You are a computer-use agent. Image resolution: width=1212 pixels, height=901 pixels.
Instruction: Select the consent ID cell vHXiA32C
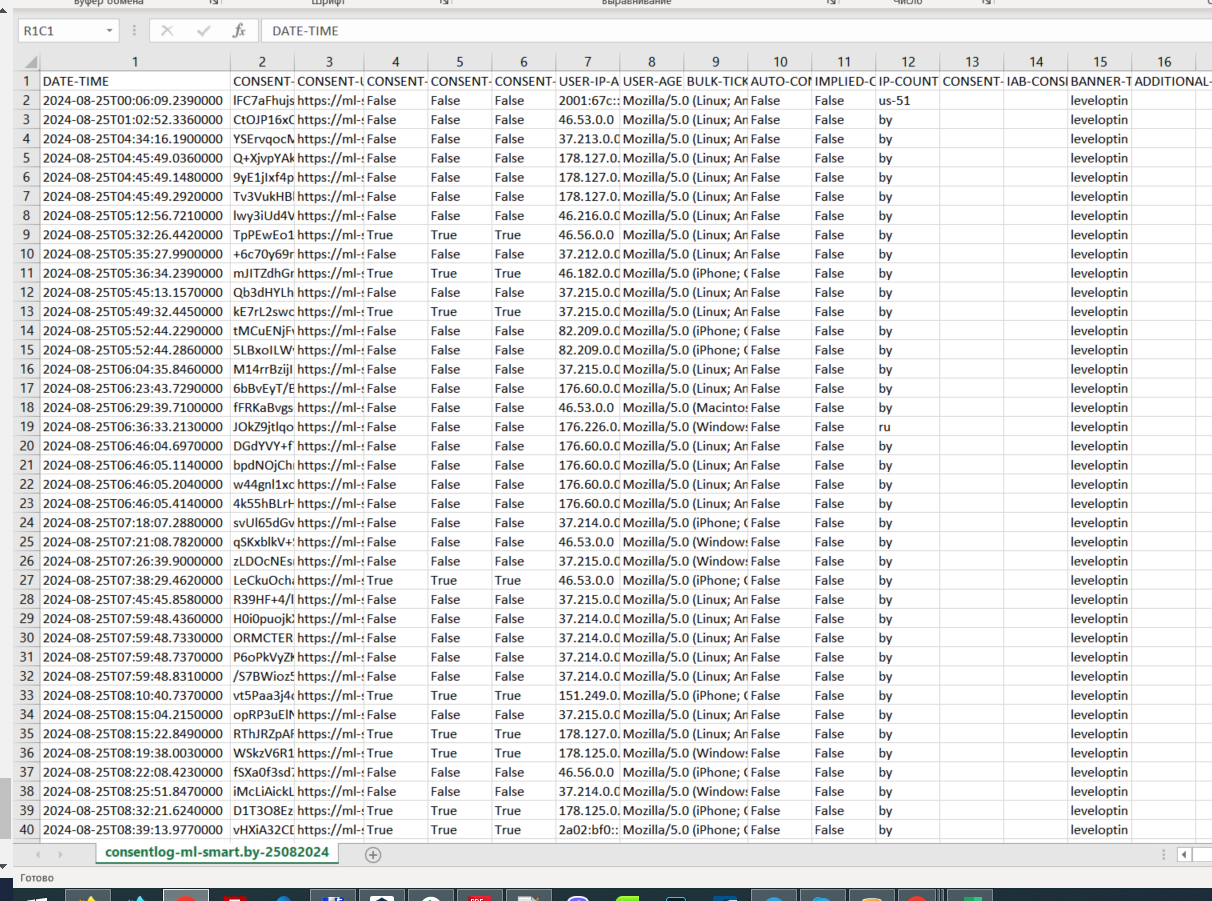[261, 830]
